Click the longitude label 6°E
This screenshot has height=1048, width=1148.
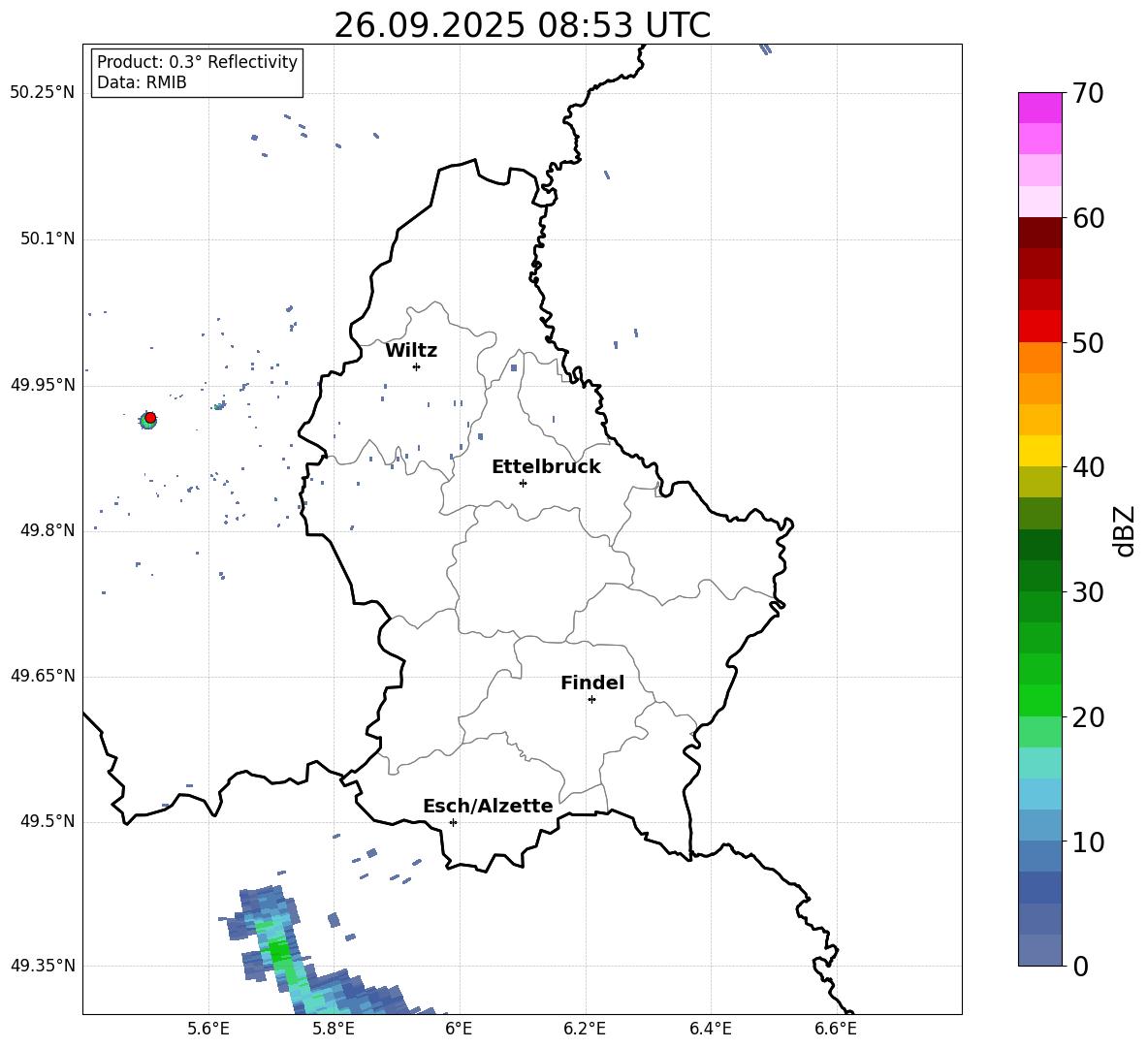coord(459,1029)
